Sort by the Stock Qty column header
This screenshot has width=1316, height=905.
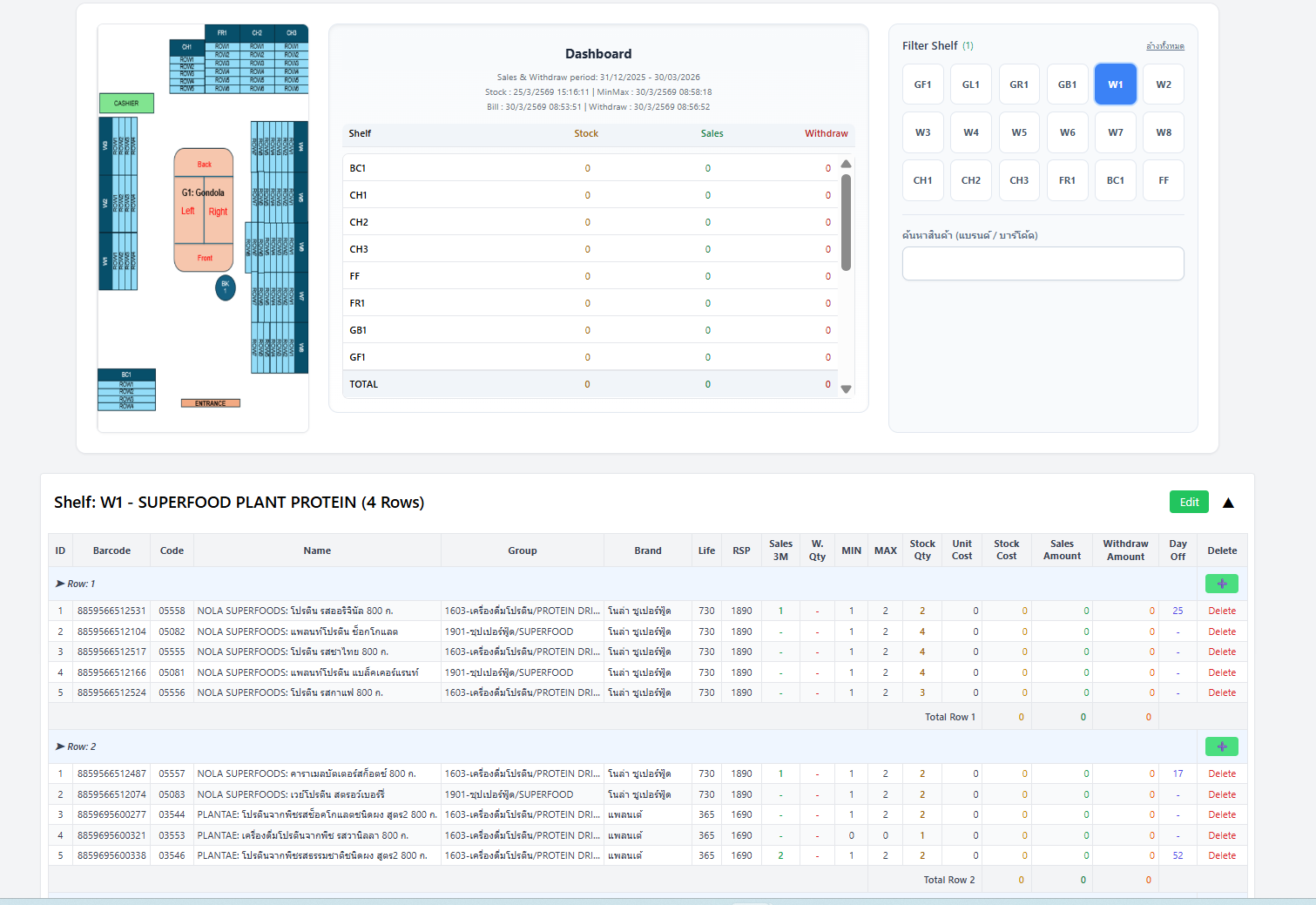(921, 550)
